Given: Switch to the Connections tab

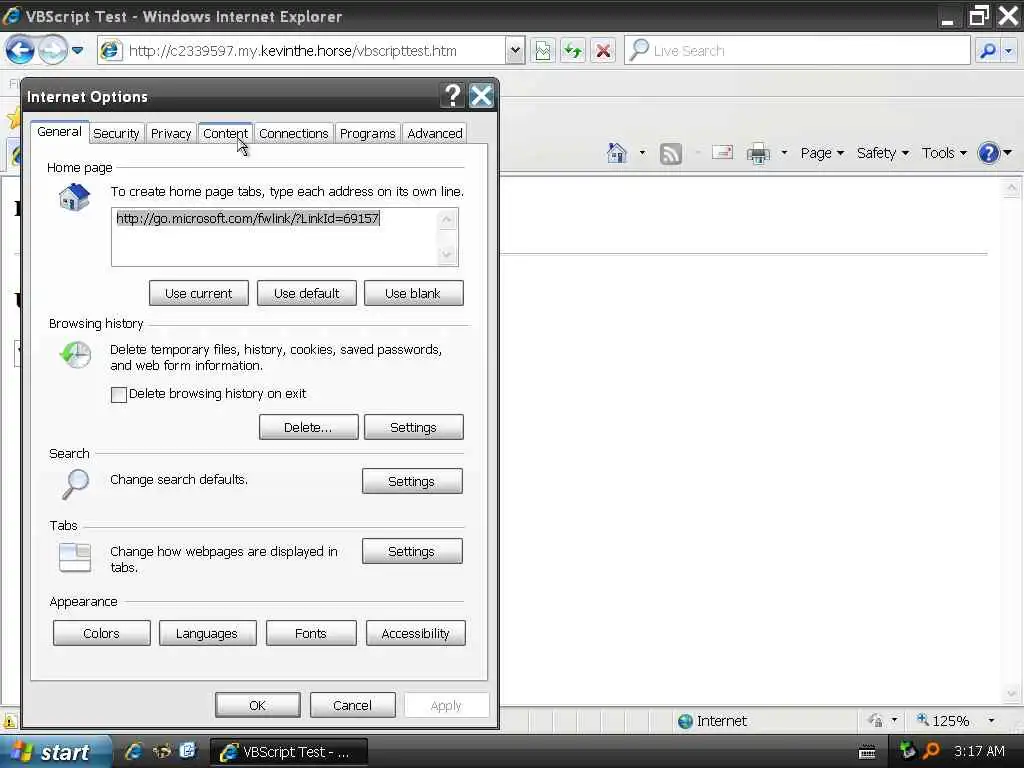Looking at the screenshot, I should tap(294, 133).
